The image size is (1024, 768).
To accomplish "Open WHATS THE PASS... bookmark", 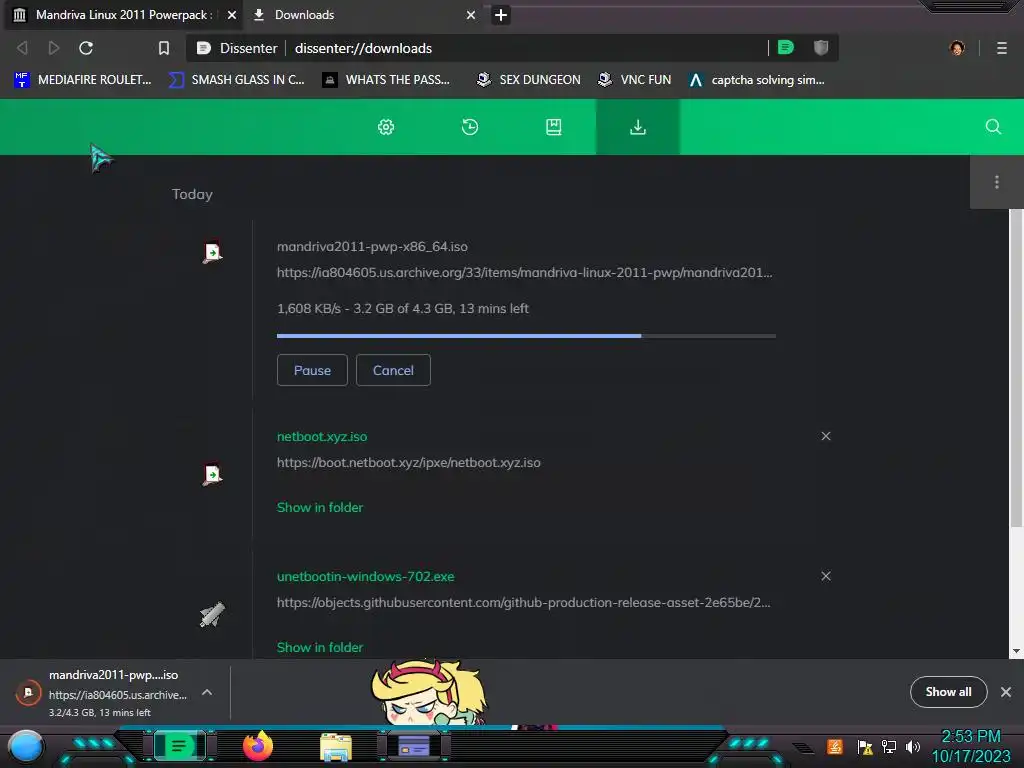I will [386, 80].
